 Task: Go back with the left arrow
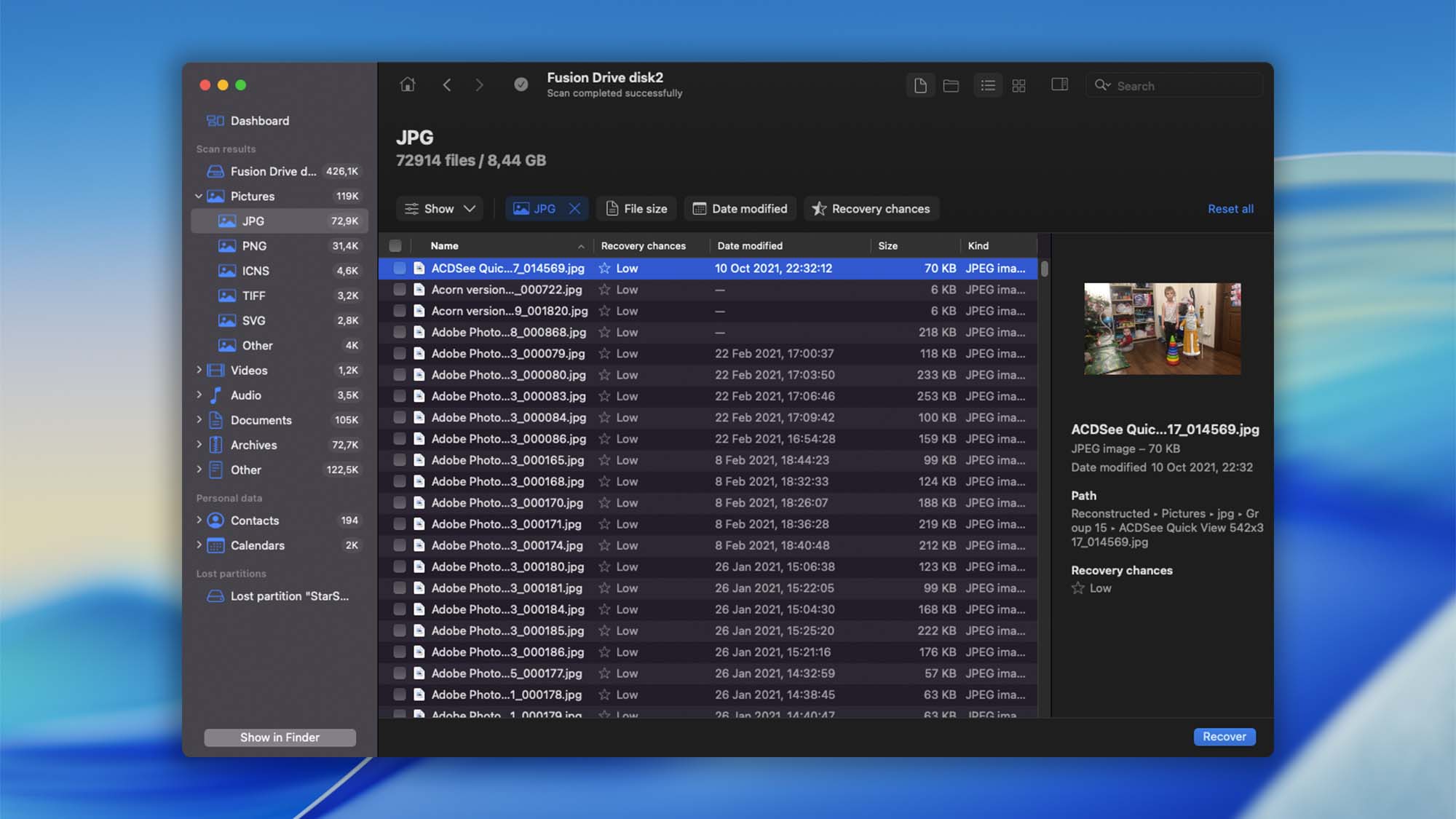click(x=447, y=85)
